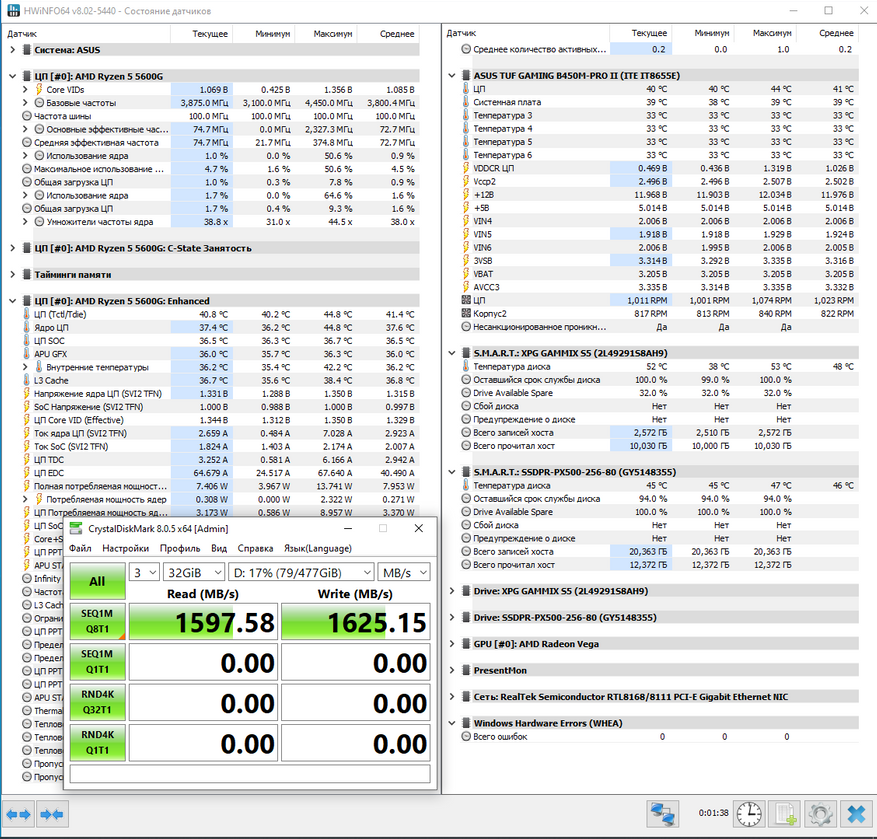Click the green All button
The image size is (877, 839).
97,581
